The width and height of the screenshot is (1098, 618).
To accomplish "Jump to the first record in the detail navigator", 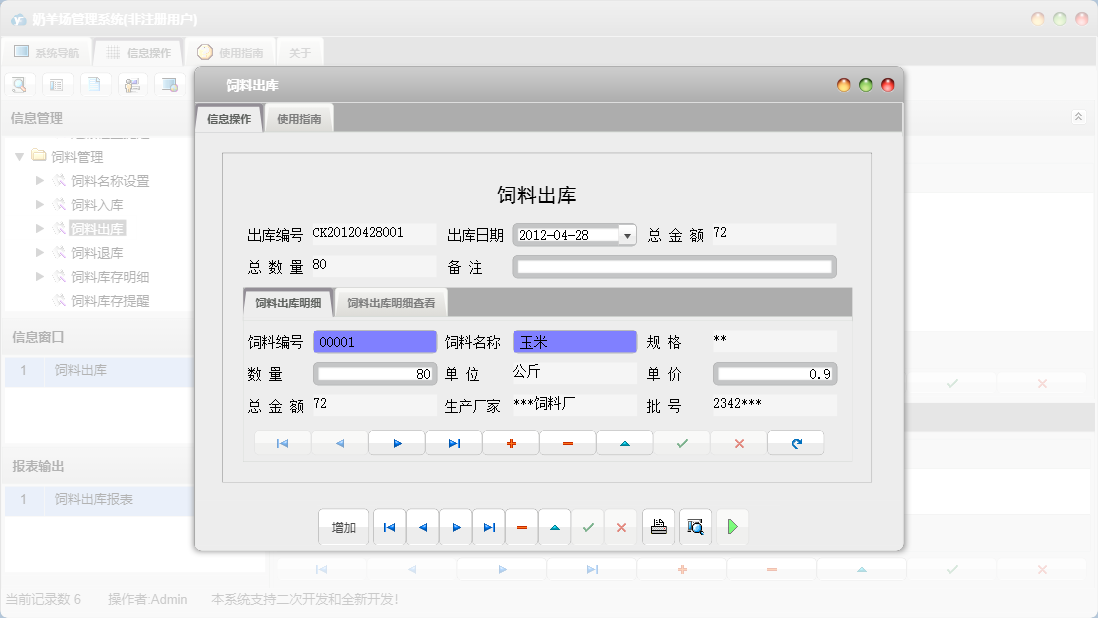I will click(281, 442).
